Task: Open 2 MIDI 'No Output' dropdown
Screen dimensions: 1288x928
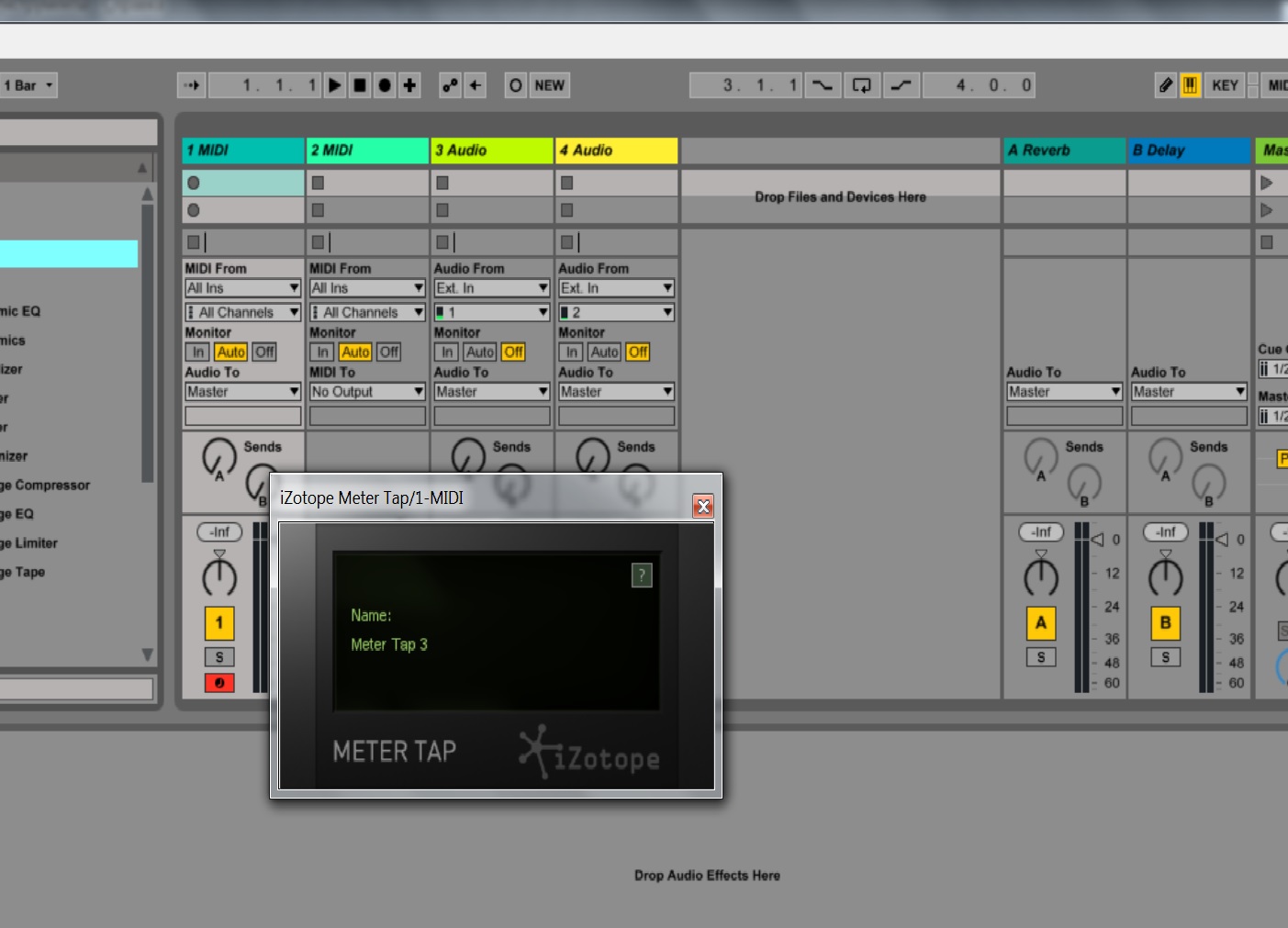Action: click(367, 392)
